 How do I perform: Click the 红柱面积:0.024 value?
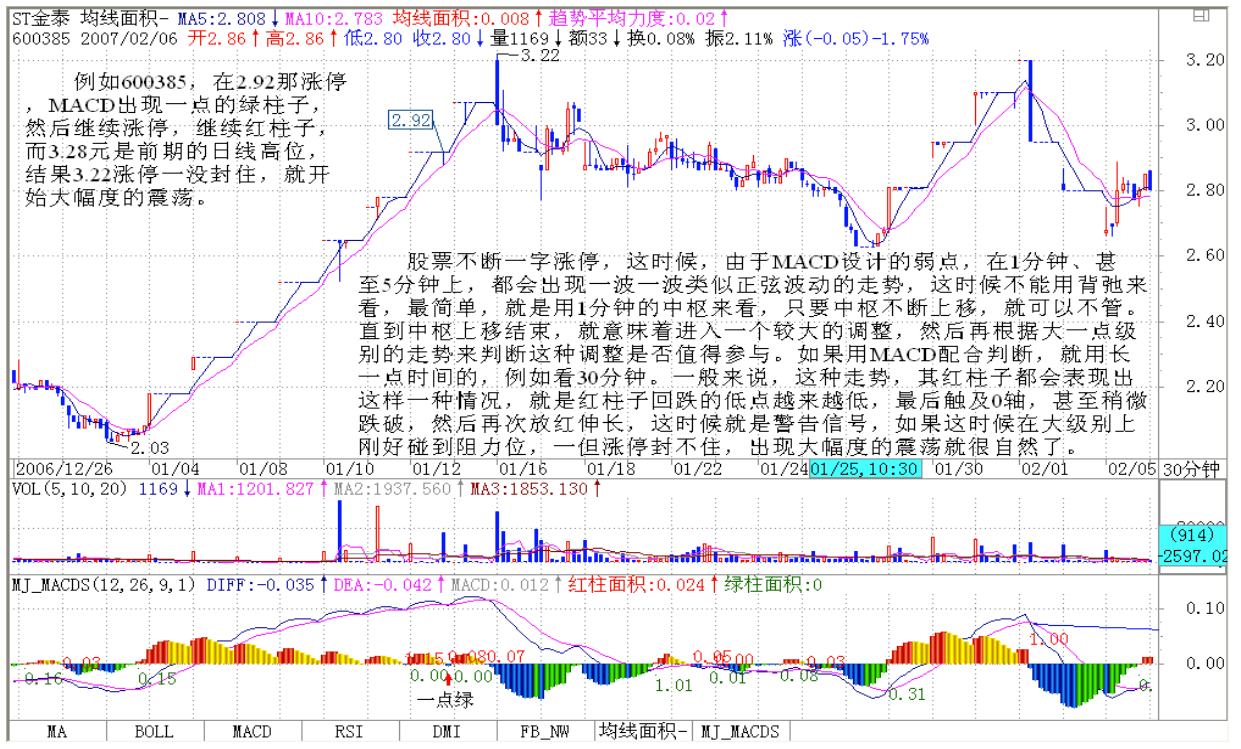tap(638, 585)
